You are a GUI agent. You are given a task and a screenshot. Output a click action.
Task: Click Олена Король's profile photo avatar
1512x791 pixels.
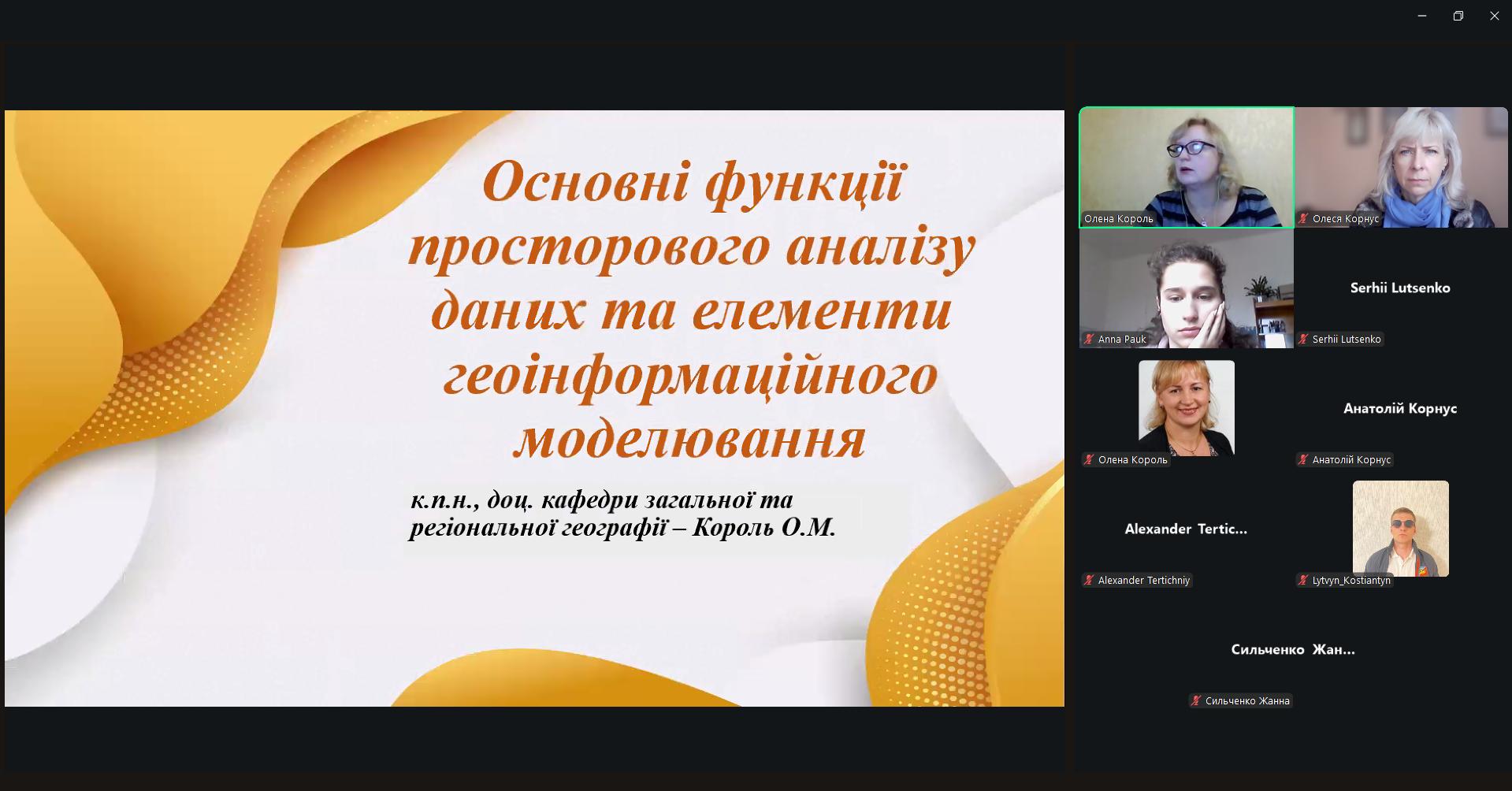[1186, 407]
